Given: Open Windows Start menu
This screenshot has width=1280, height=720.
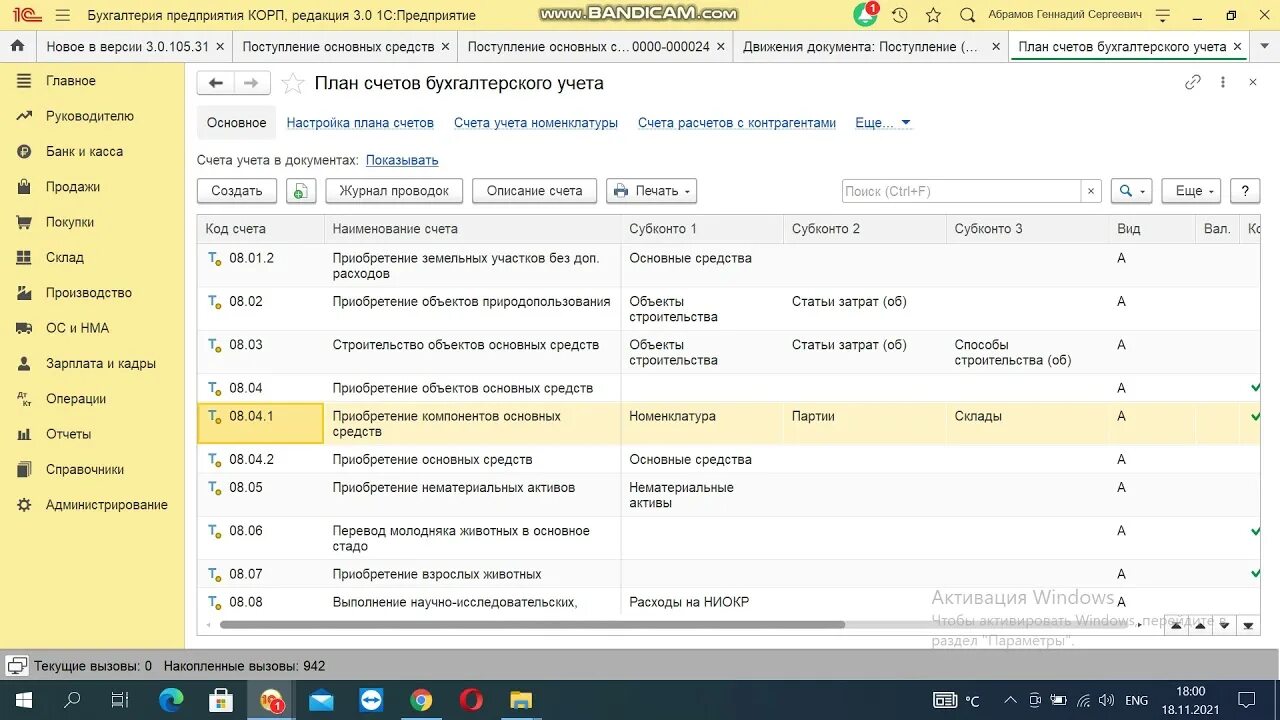Looking at the screenshot, I should click(23, 700).
